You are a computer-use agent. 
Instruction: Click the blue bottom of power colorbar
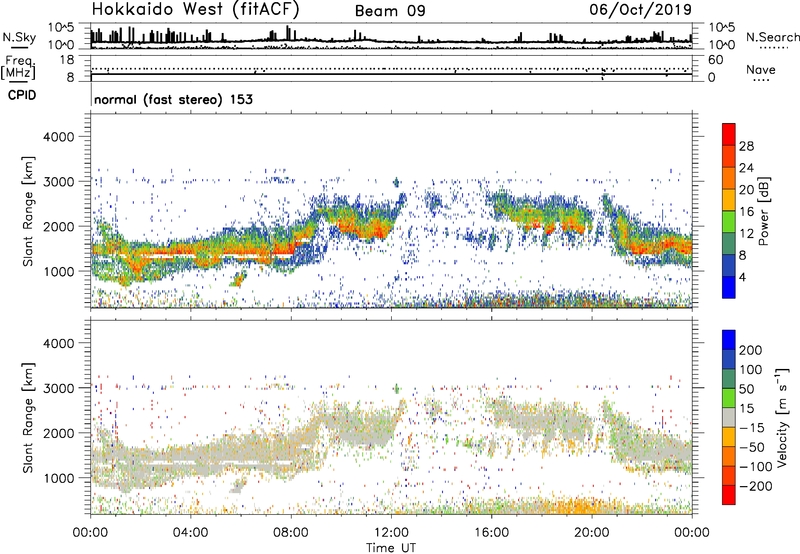tap(729, 287)
